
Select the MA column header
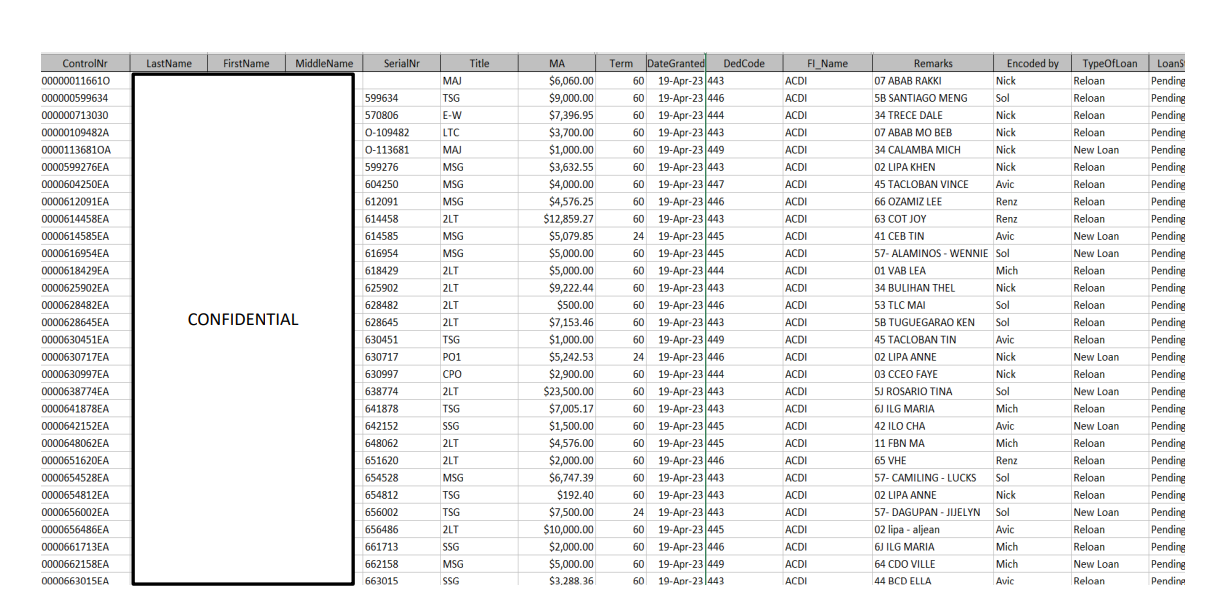(557, 63)
